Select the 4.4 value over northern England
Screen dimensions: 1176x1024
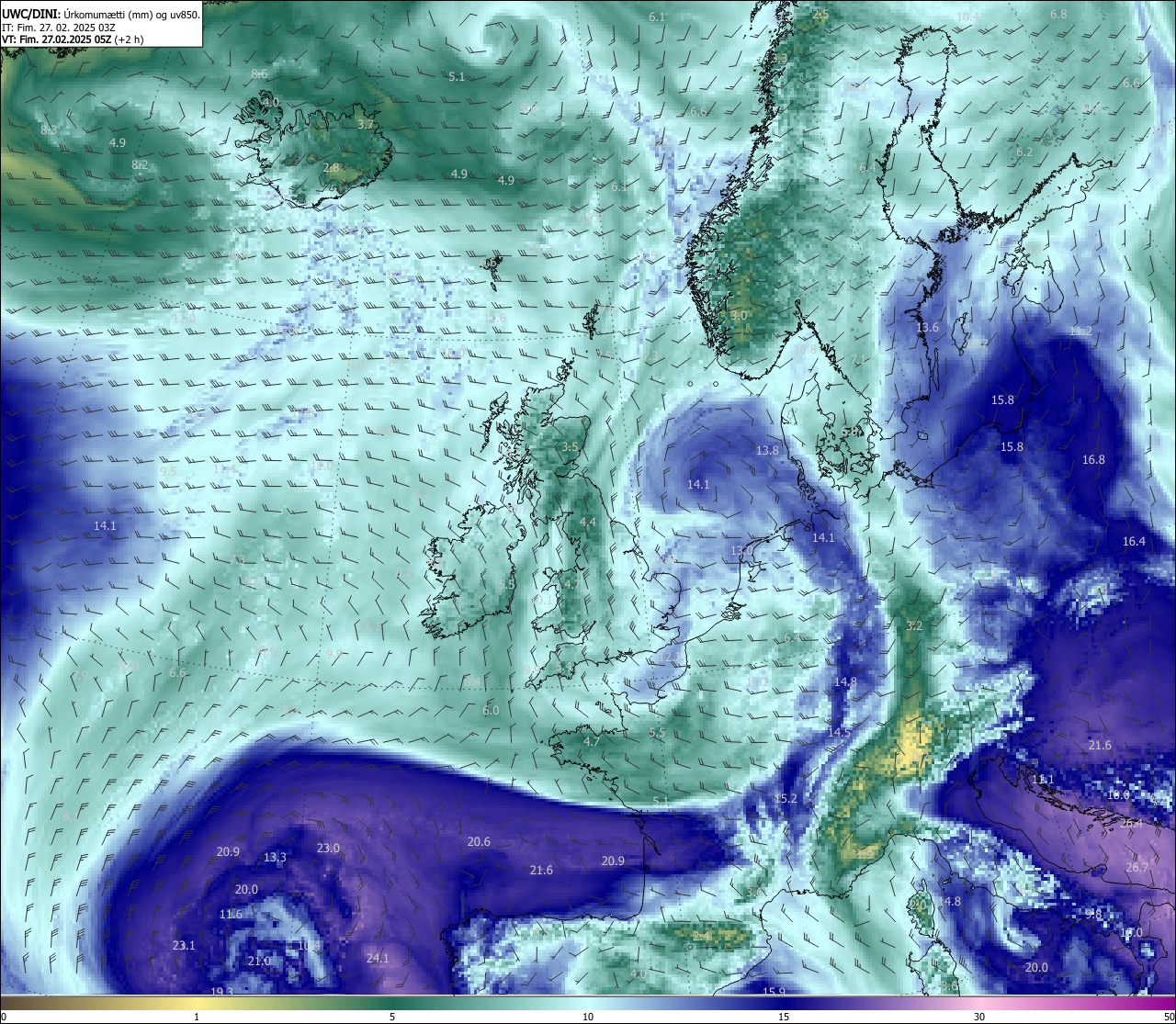587,522
